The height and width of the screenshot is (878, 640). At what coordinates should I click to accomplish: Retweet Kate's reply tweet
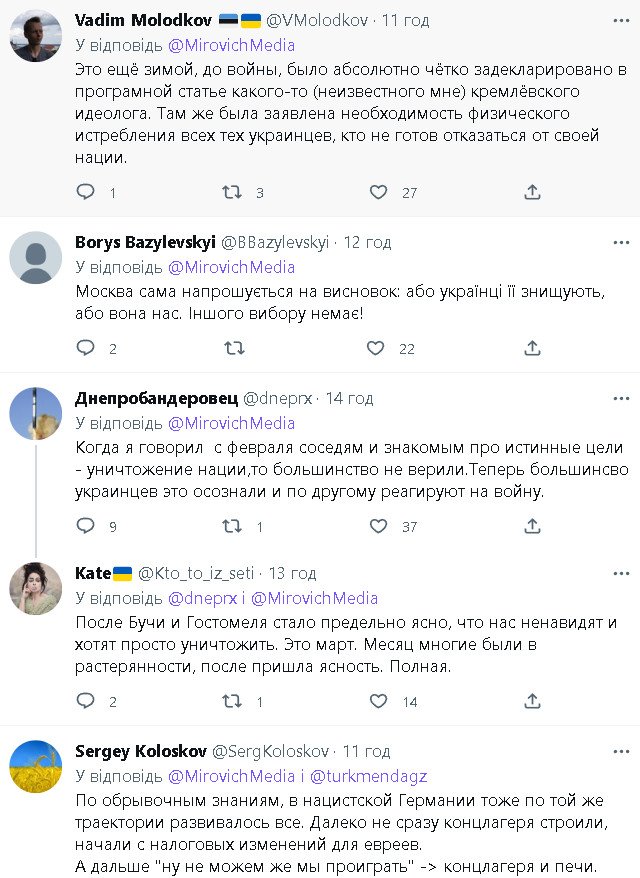pyautogui.click(x=230, y=702)
